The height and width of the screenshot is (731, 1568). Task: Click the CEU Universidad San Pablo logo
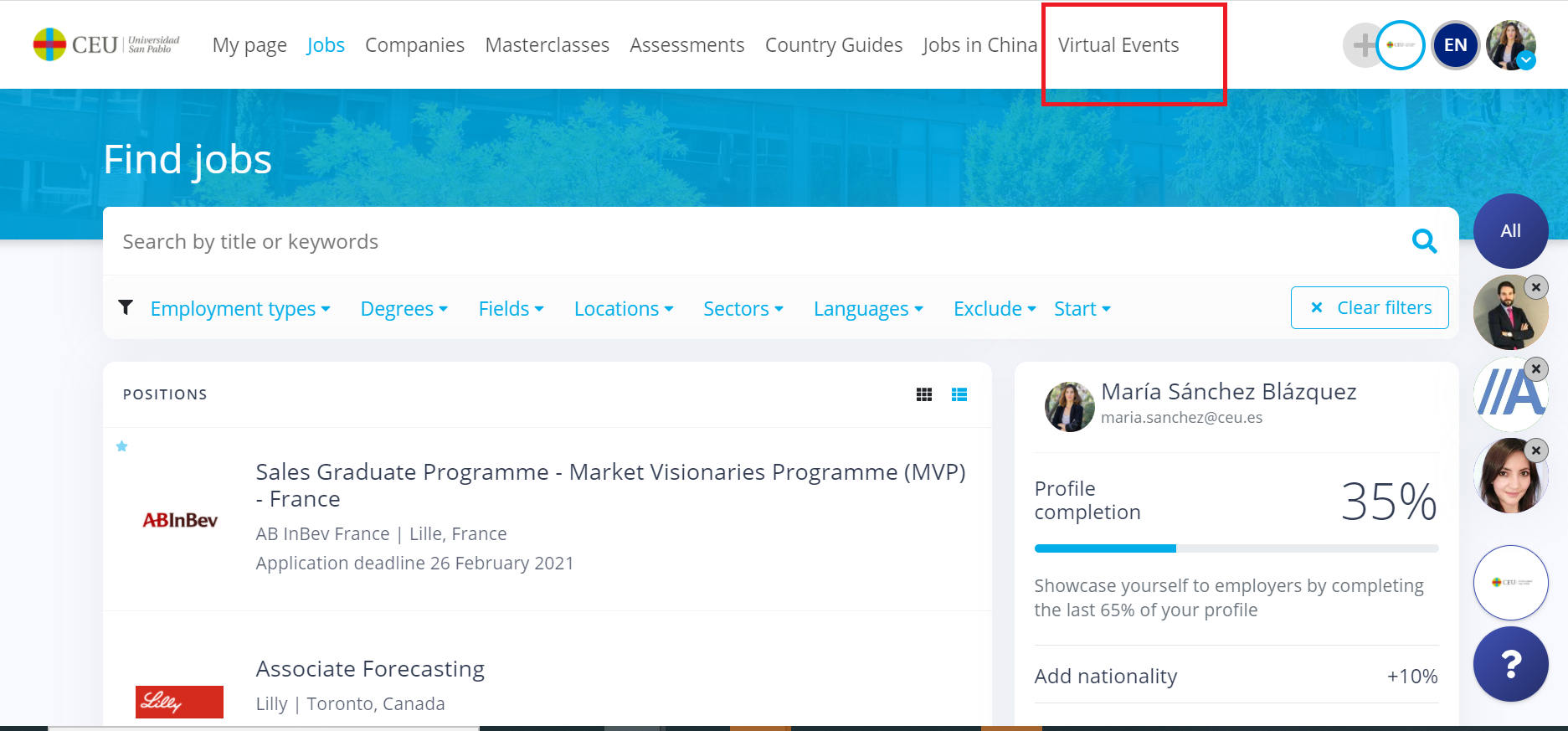pos(106,44)
